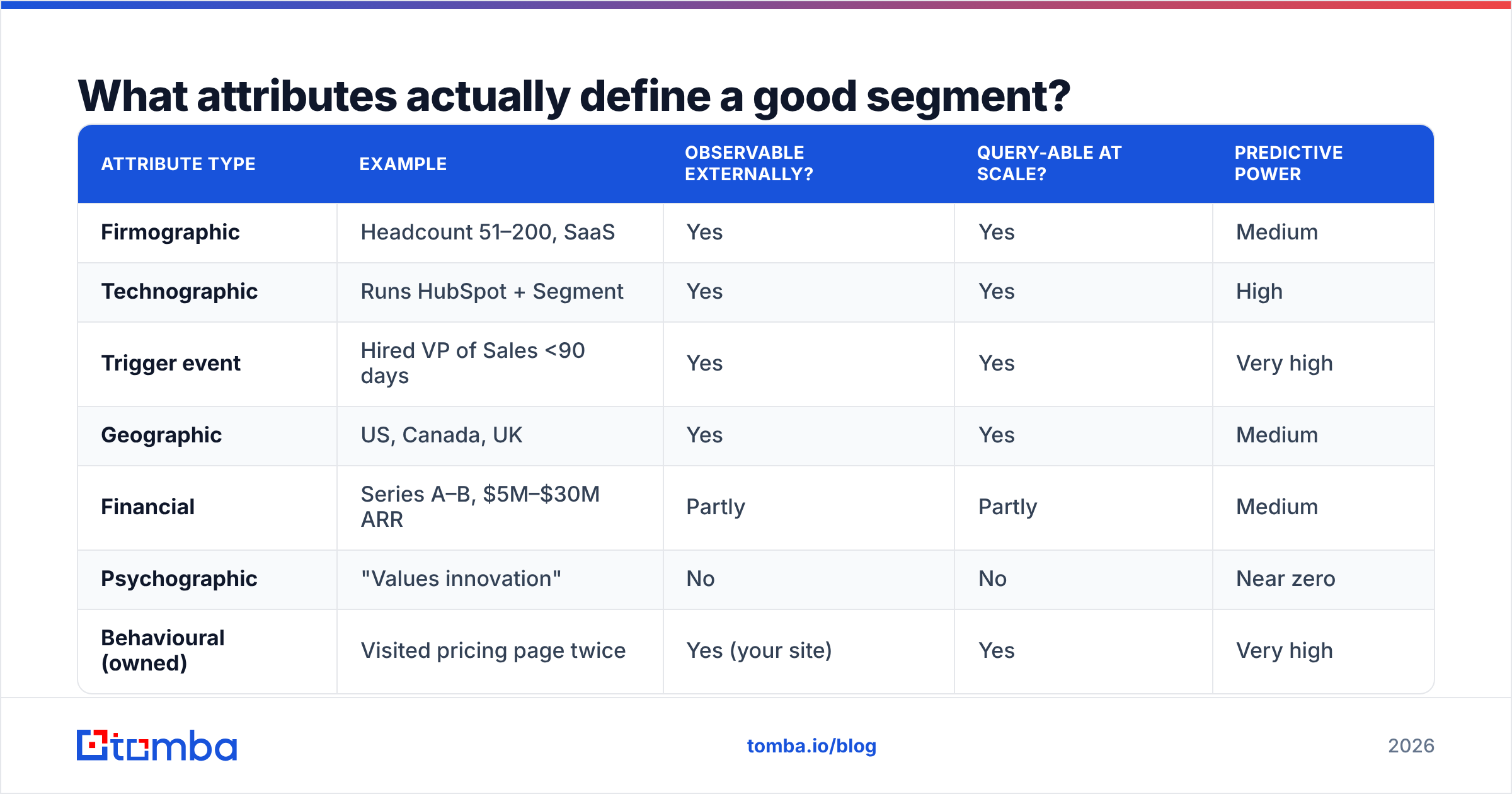
Task: Click the Firmographic row label
Action: click(x=171, y=233)
